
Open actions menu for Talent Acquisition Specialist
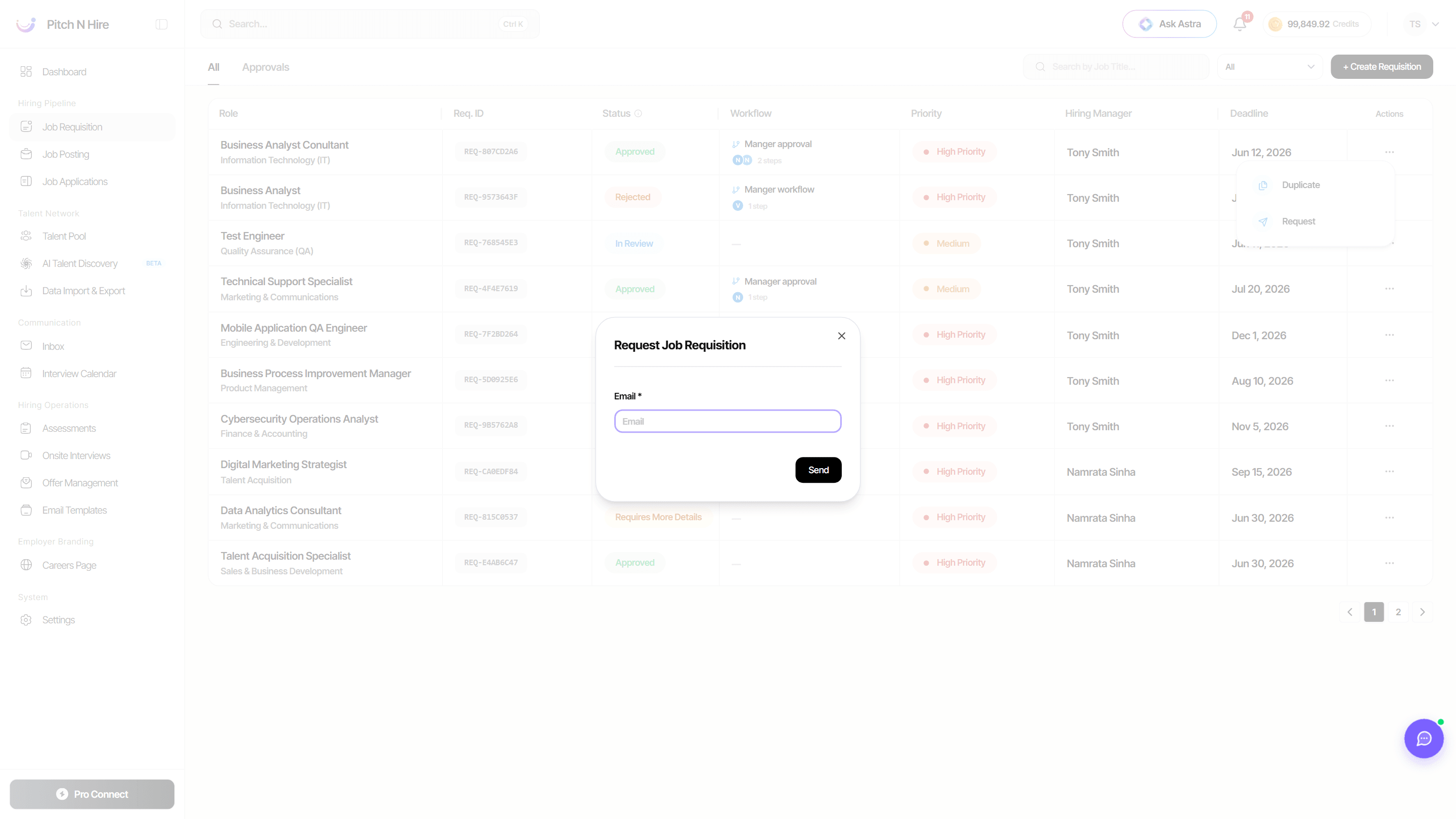coord(1389,563)
